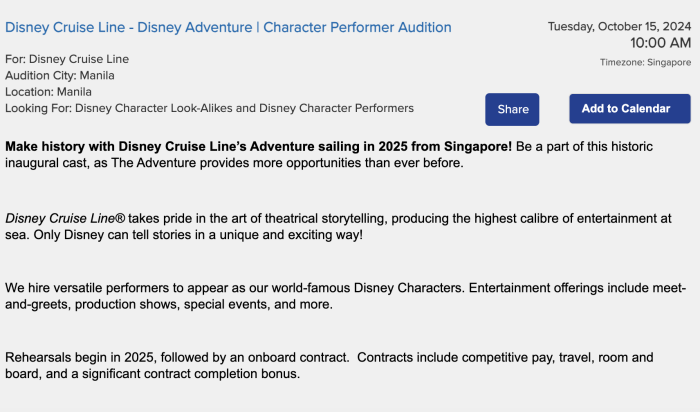
Task: Open the Character Performer Audition title link
Action: click(x=228, y=27)
